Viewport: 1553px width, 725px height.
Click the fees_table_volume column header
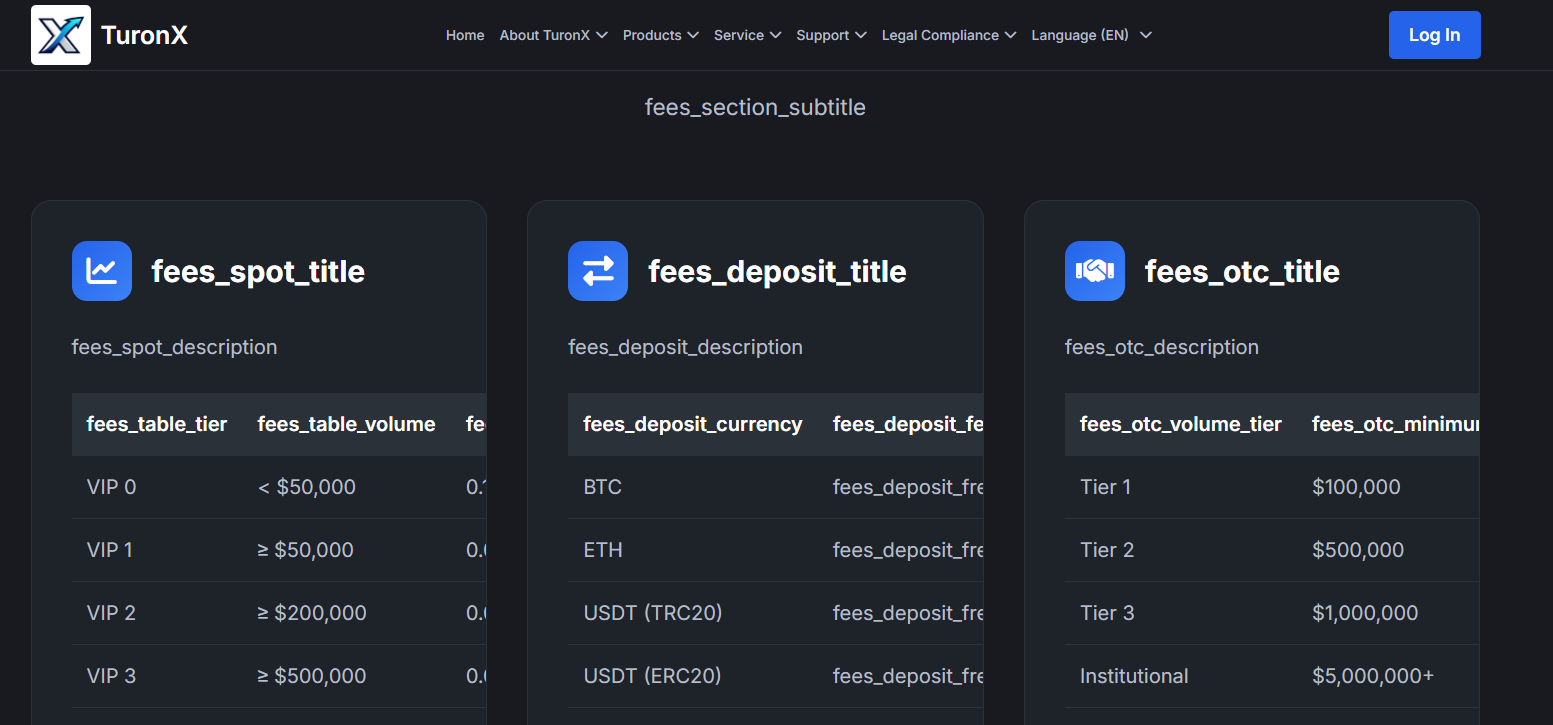346,424
